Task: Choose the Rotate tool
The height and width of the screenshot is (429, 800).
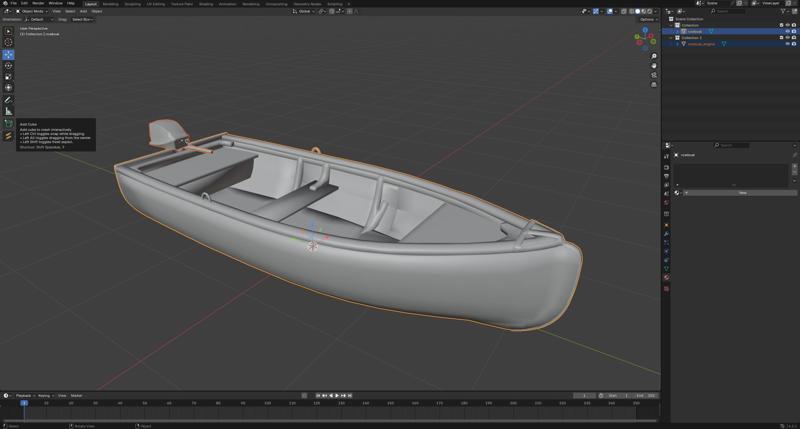Action: [8, 65]
